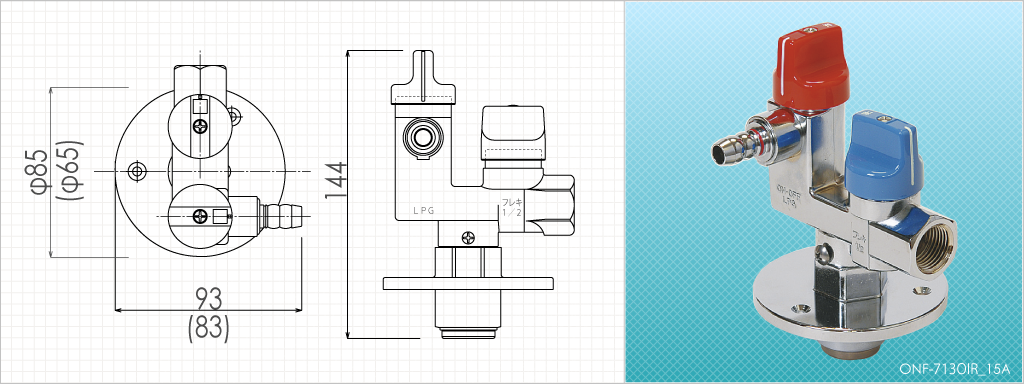Click the (83) dimension text
This screenshot has height=384, width=1024.
click(208, 328)
